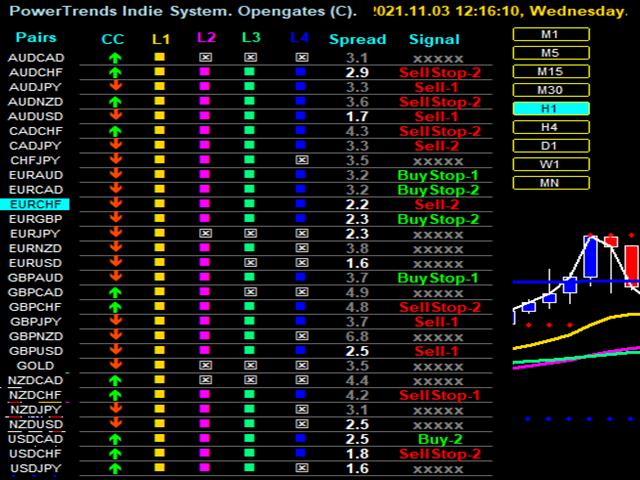Click the 6.8 spread value for GBPNZD
This screenshot has width=640, height=480.
coord(357,337)
